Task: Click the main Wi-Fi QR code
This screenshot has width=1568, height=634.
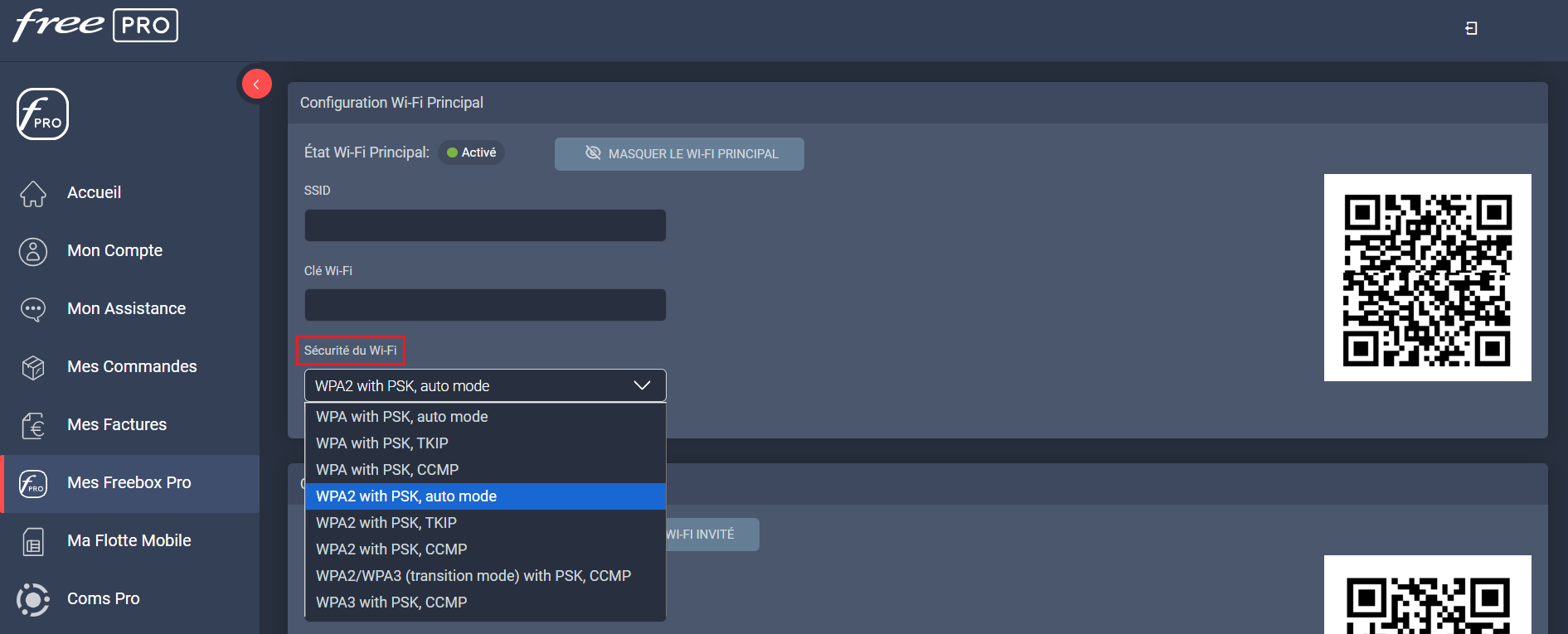Action: 1427,278
